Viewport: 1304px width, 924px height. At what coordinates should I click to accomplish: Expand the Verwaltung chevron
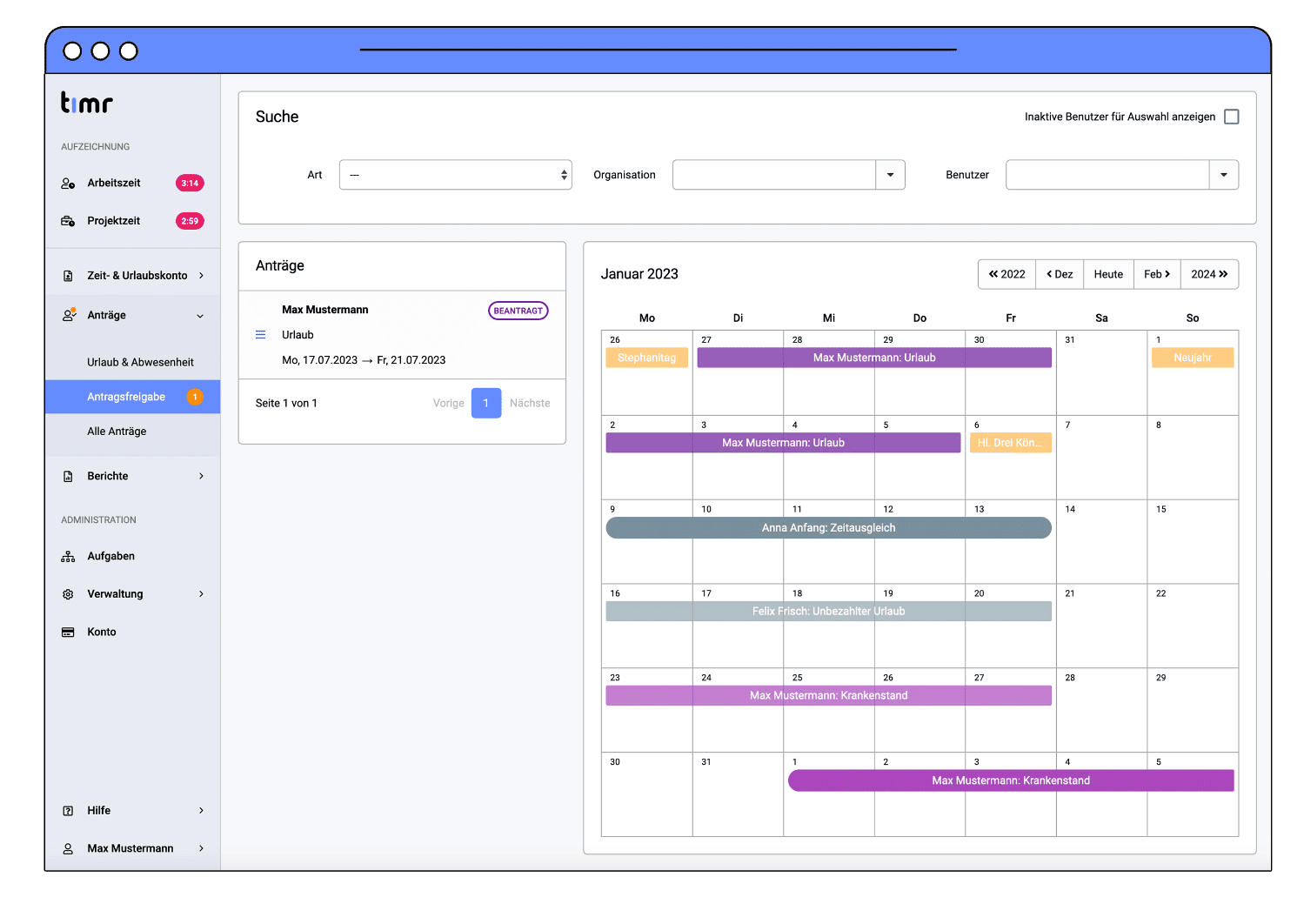coord(201,594)
